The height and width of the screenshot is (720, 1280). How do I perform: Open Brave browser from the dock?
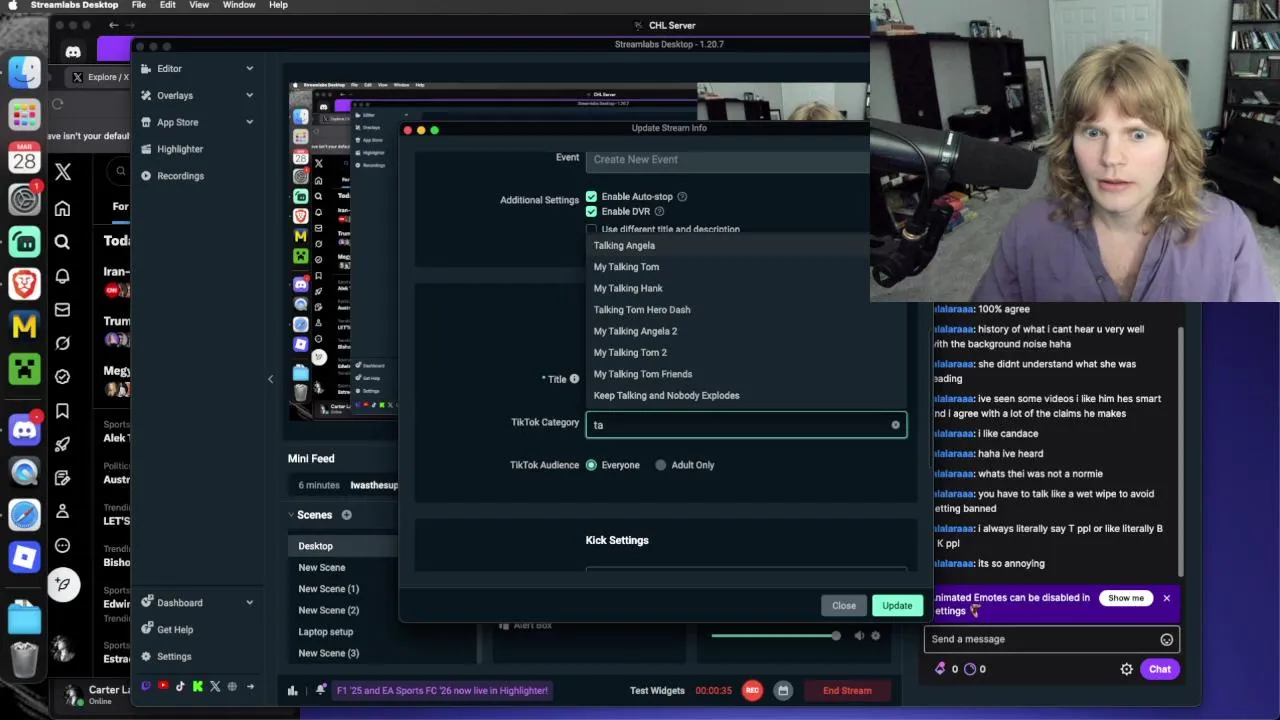tap(24, 284)
